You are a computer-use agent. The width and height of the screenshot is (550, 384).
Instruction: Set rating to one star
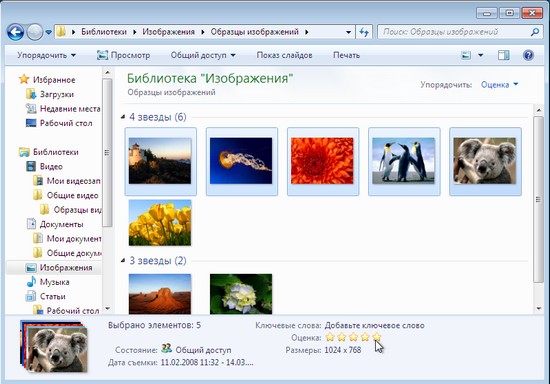[330, 337]
